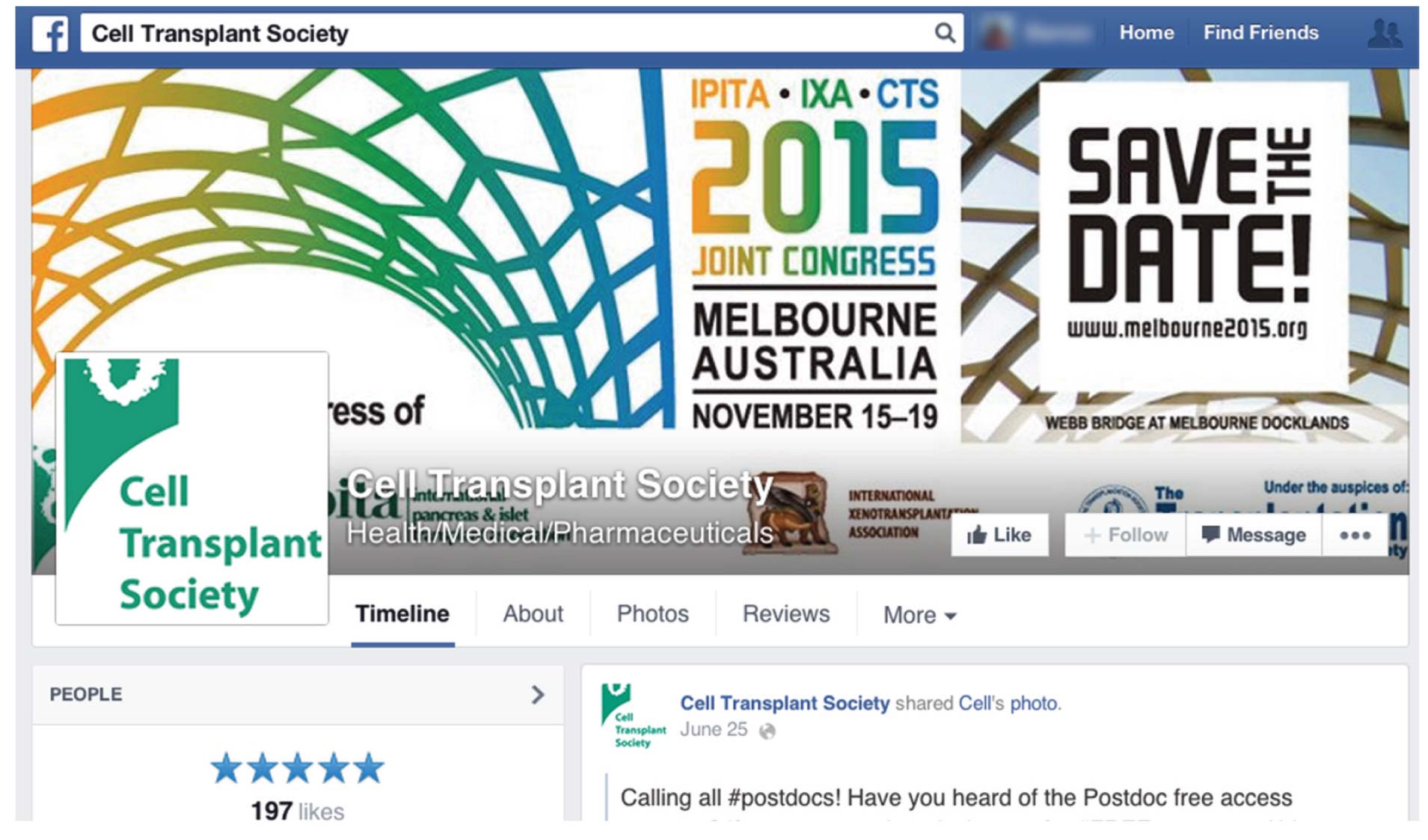This screenshot has width=1428, height=840.
Task: Switch to the Timeline tab
Action: coord(402,614)
